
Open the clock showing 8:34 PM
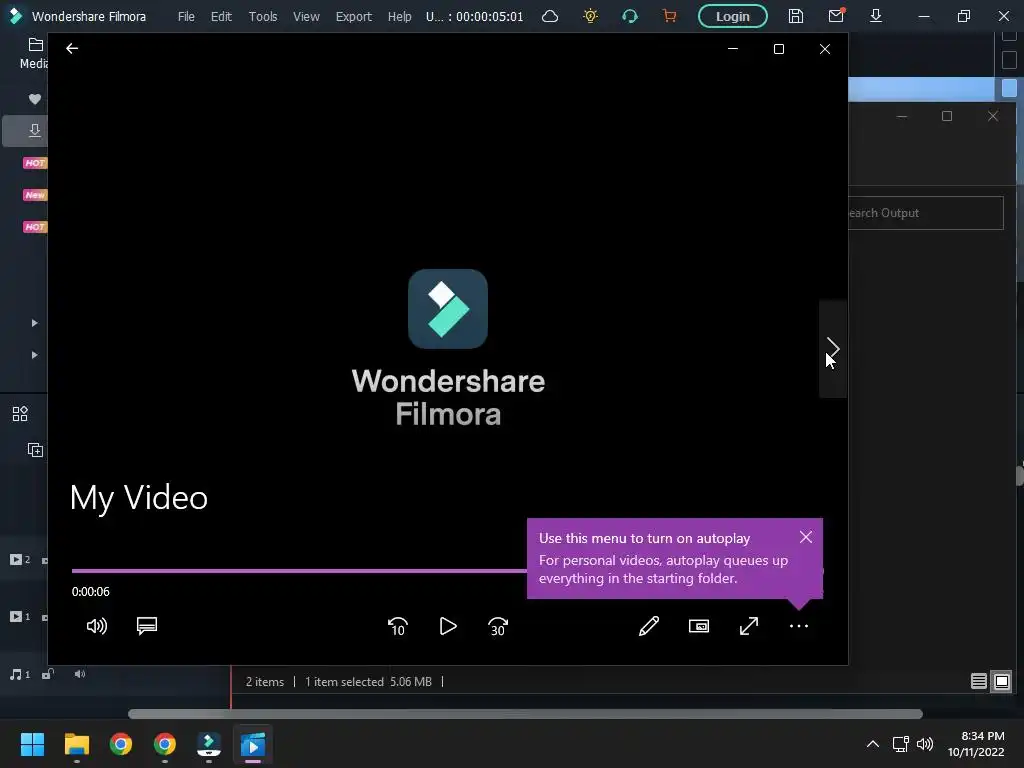click(x=976, y=744)
